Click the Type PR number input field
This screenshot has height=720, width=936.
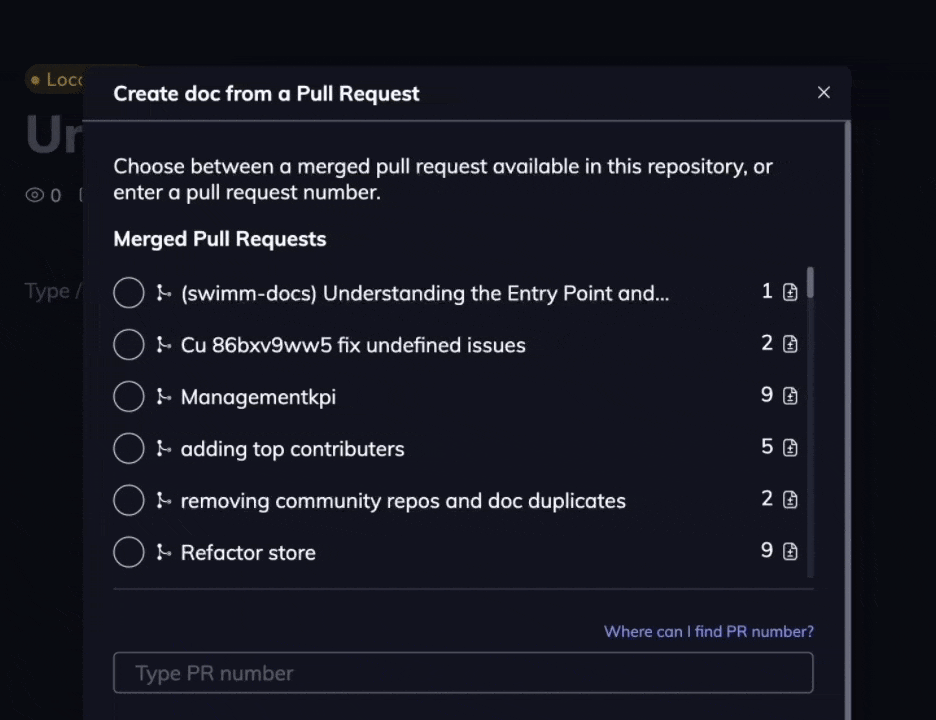(463, 673)
